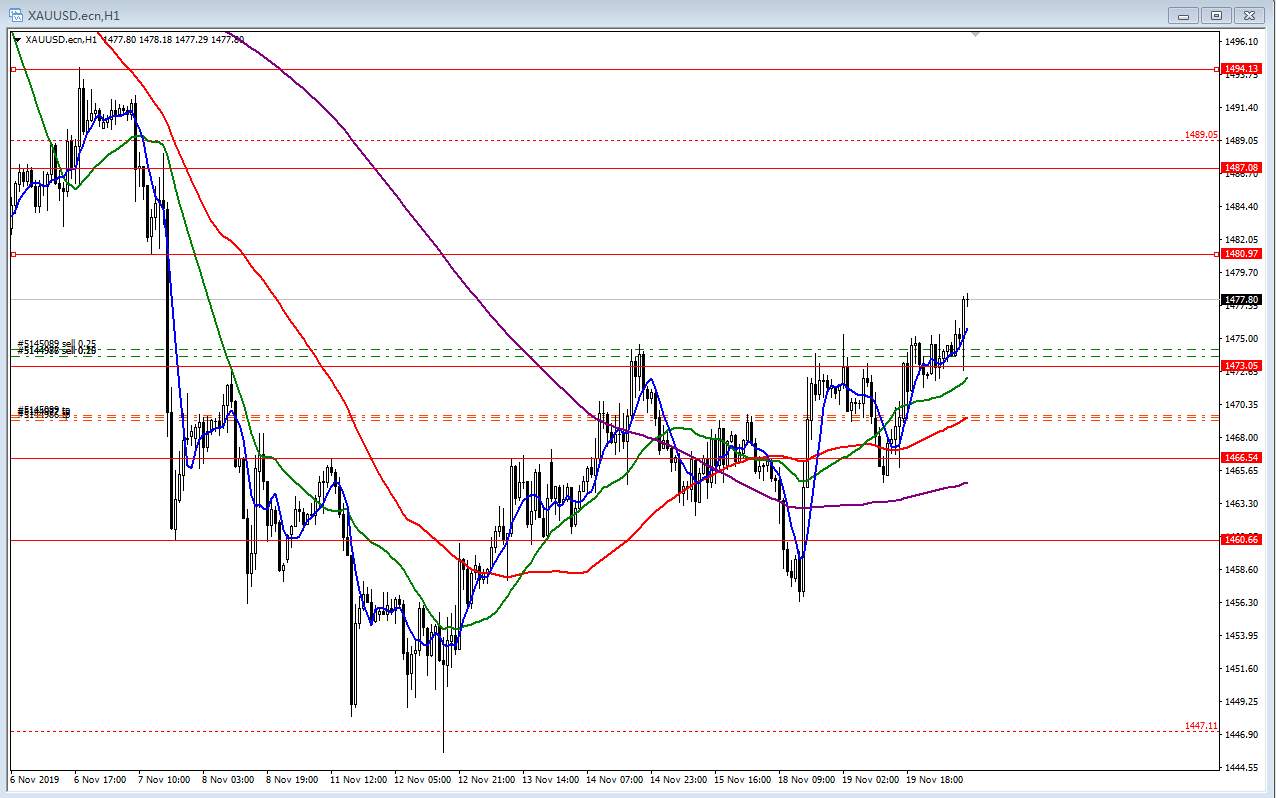
Task: Click the 6 Nov 17:00 time label
Action: 101,778
